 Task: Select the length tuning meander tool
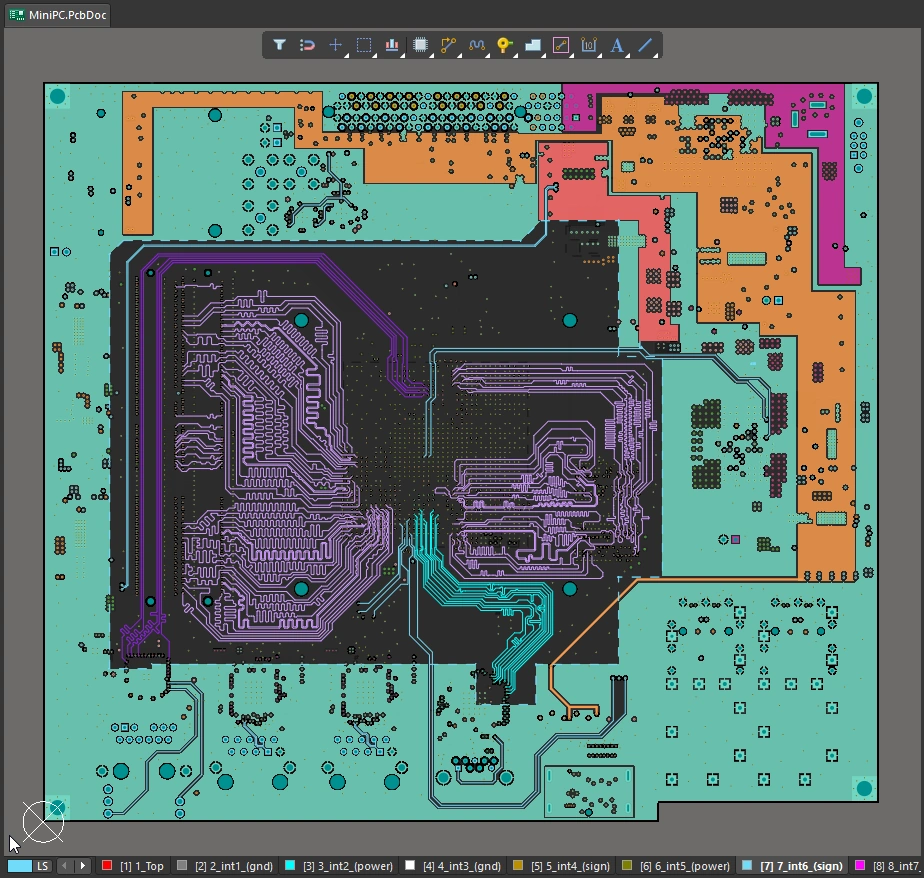[x=477, y=45]
